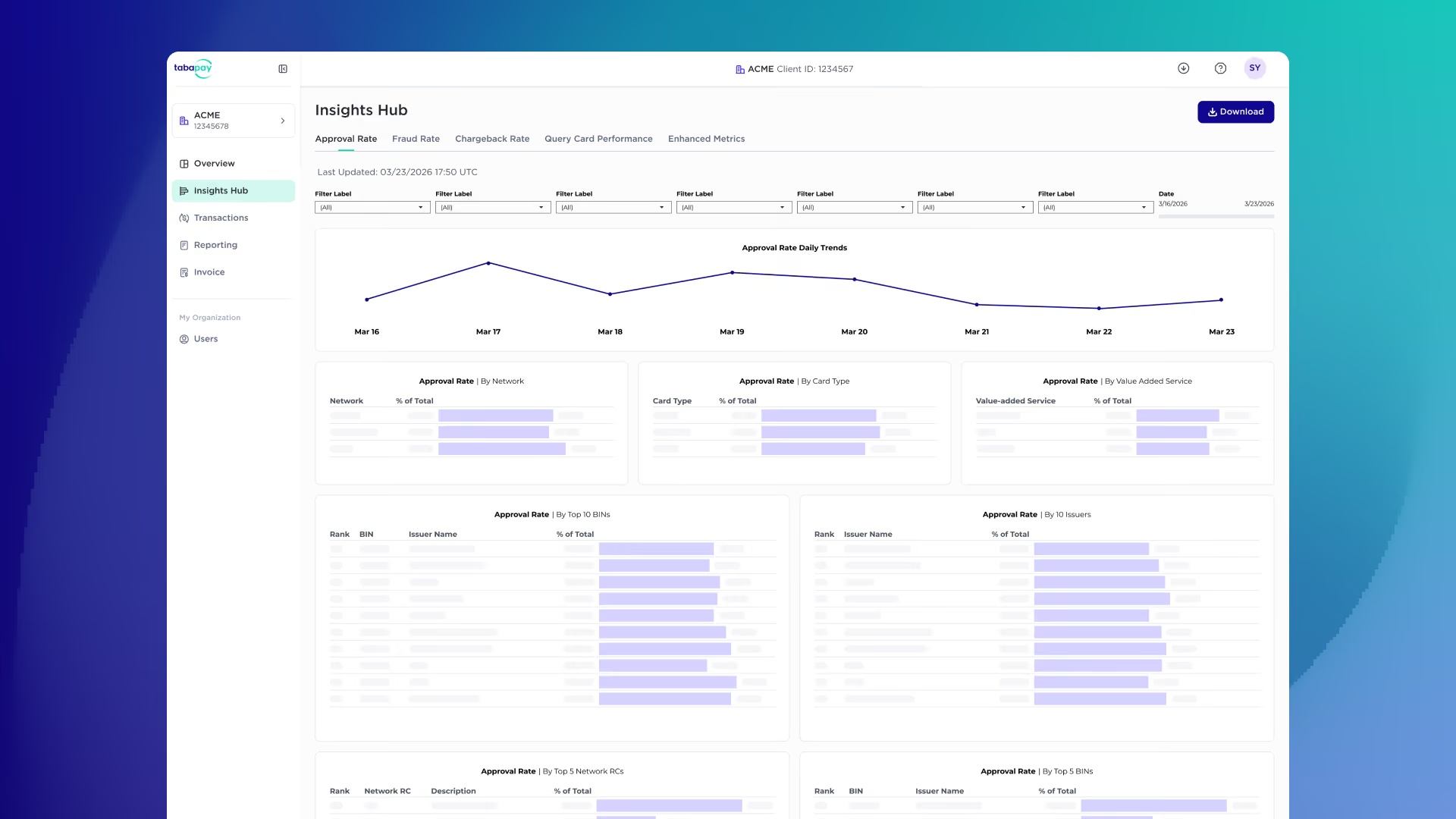Switch to the Approval Rate tab
This screenshot has width=1456, height=819.
click(x=346, y=139)
